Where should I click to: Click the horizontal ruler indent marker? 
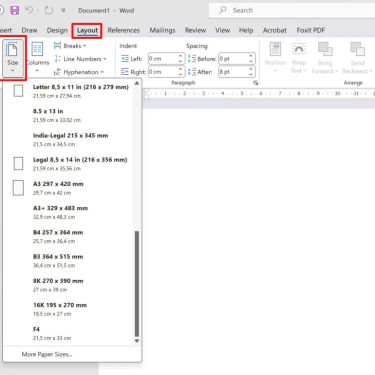pos(146,94)
